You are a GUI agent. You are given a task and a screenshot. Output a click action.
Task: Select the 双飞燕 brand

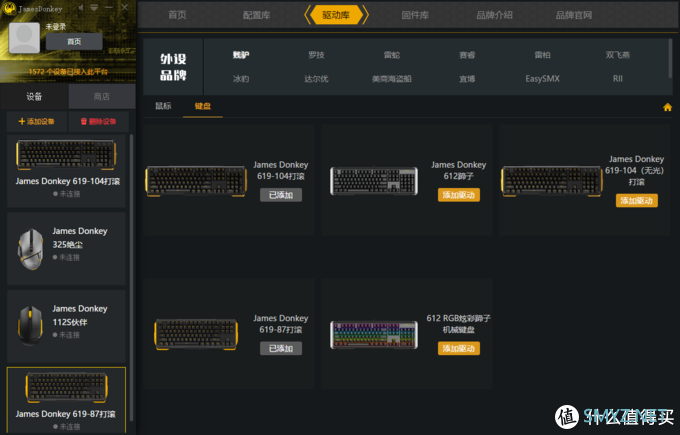pyautogui.click(x=618, y=55)
